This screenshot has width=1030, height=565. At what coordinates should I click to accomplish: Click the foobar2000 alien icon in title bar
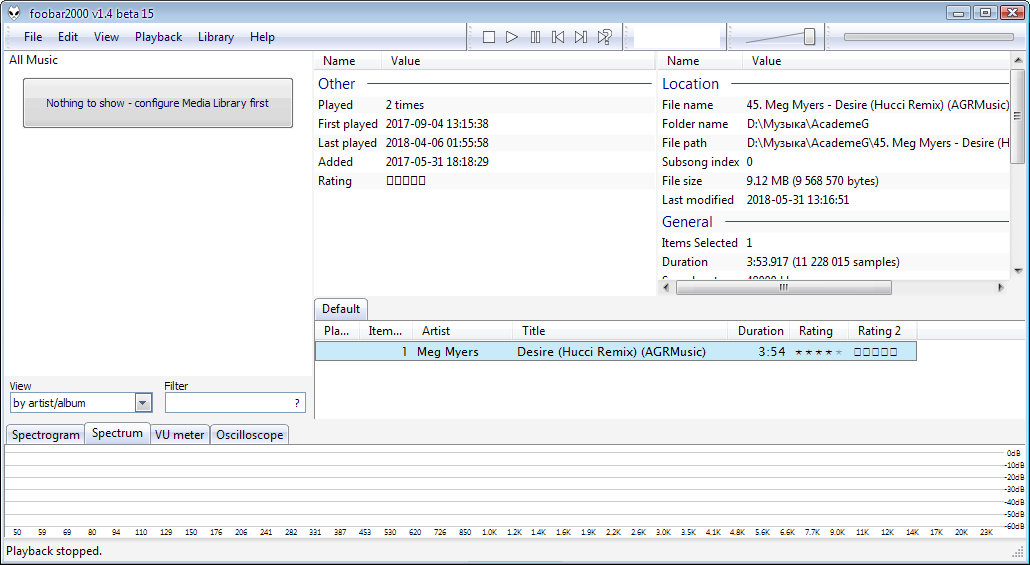[x=14, y=12]
